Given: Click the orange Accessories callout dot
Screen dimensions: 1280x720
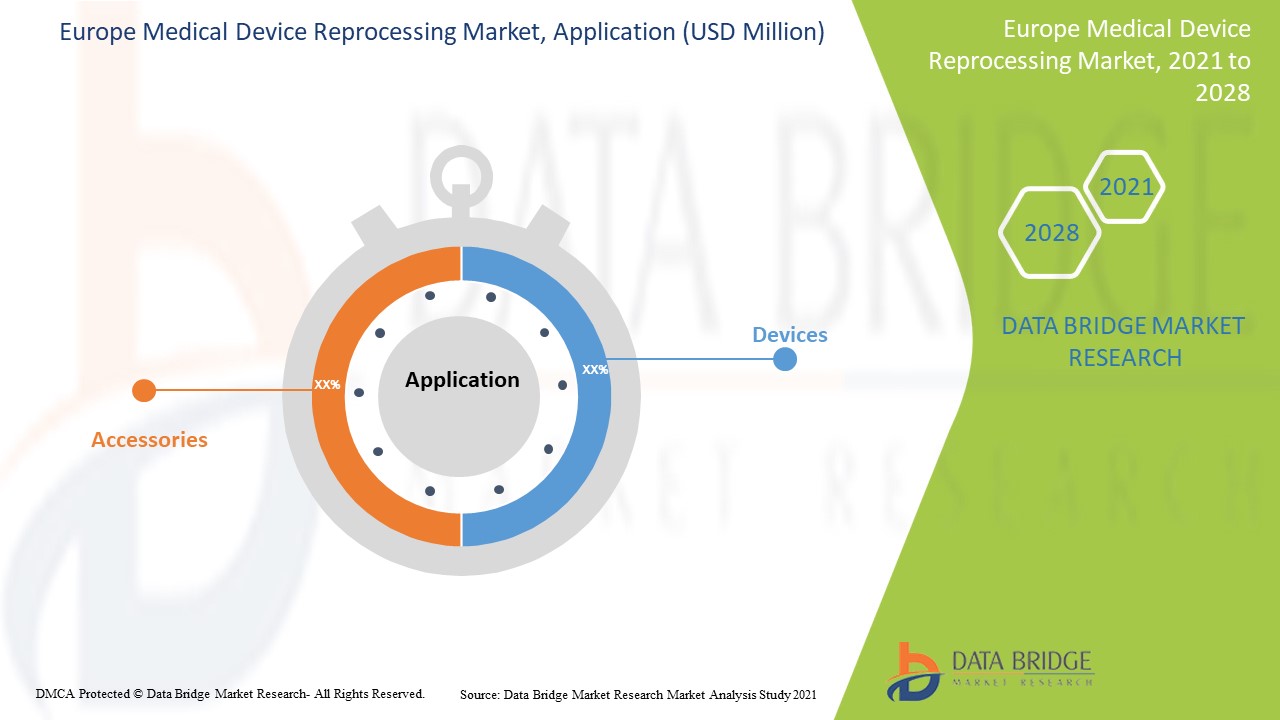Looking at the screenshot, I should pos(144,390).
